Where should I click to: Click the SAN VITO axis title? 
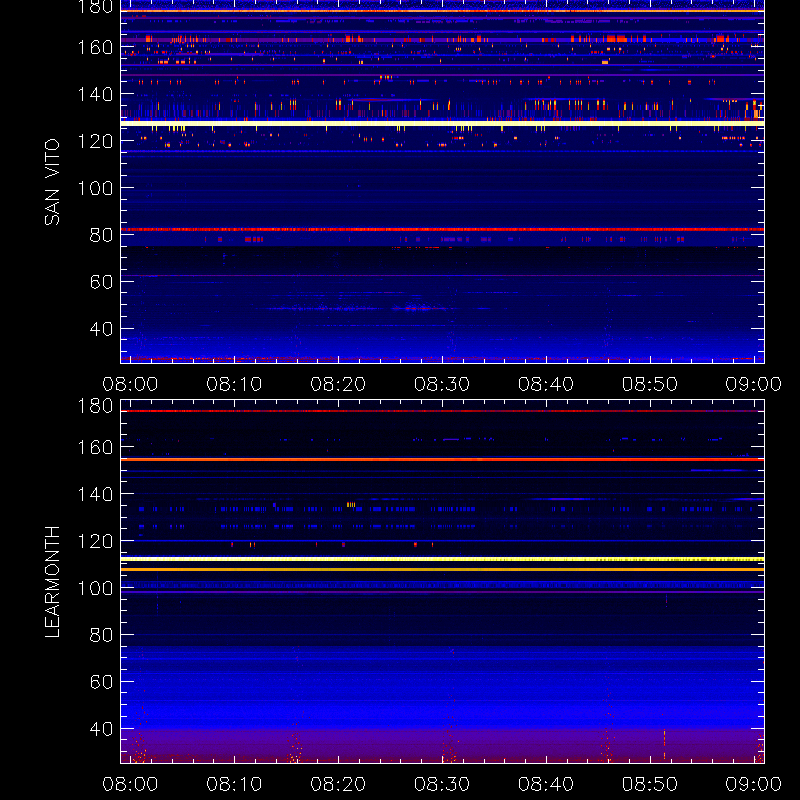tap(52, 182)
